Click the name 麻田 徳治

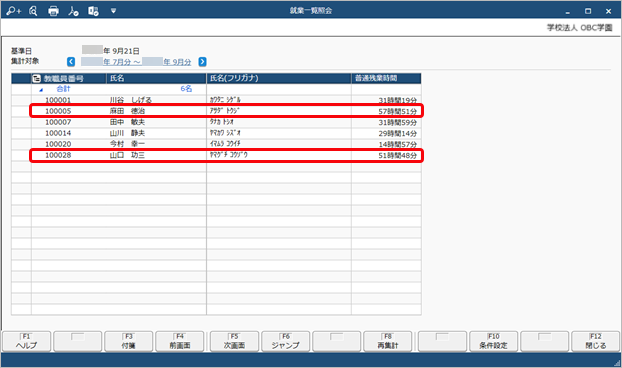(127, 111)
